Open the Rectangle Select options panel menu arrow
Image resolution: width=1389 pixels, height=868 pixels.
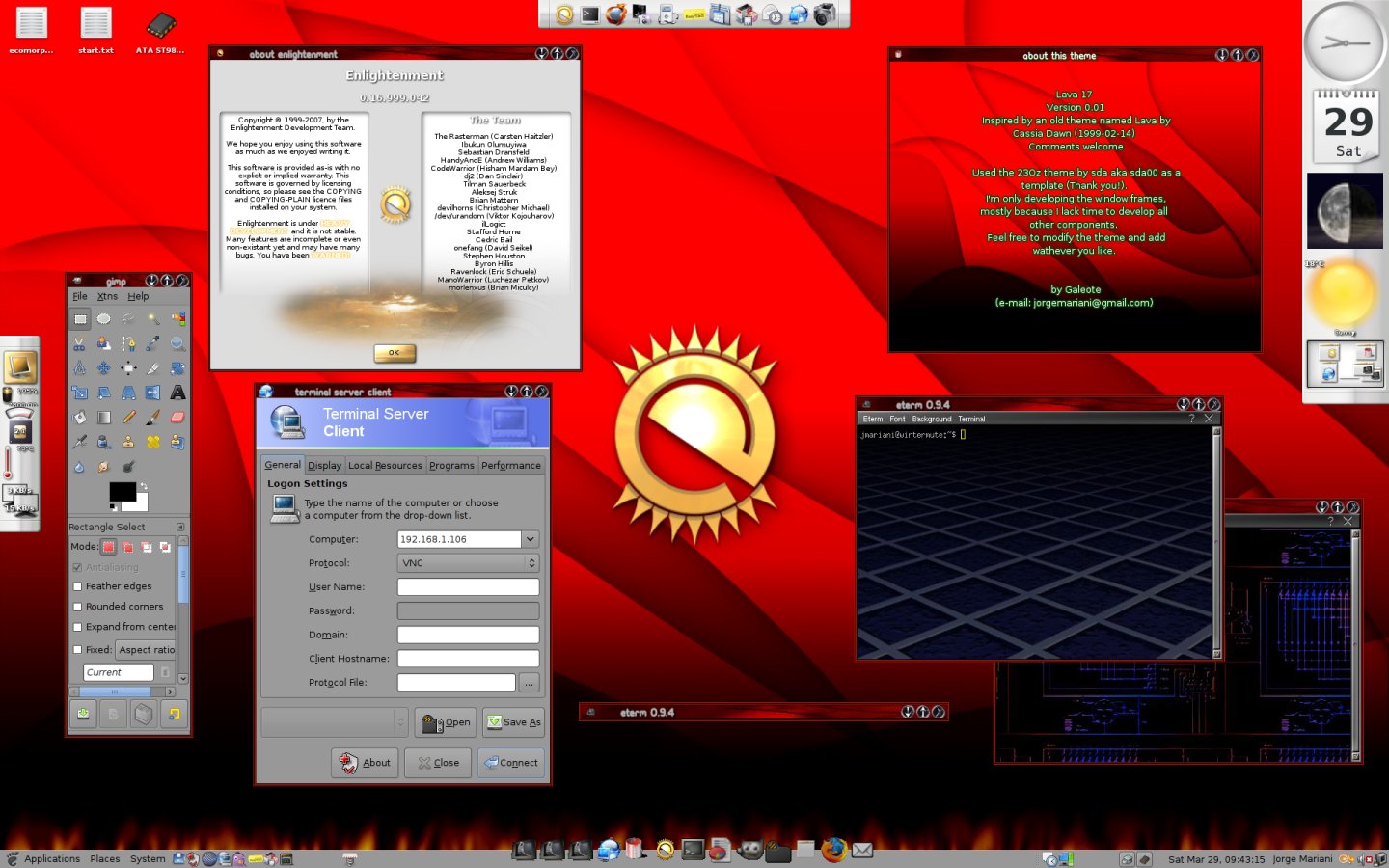click(180, 527)
